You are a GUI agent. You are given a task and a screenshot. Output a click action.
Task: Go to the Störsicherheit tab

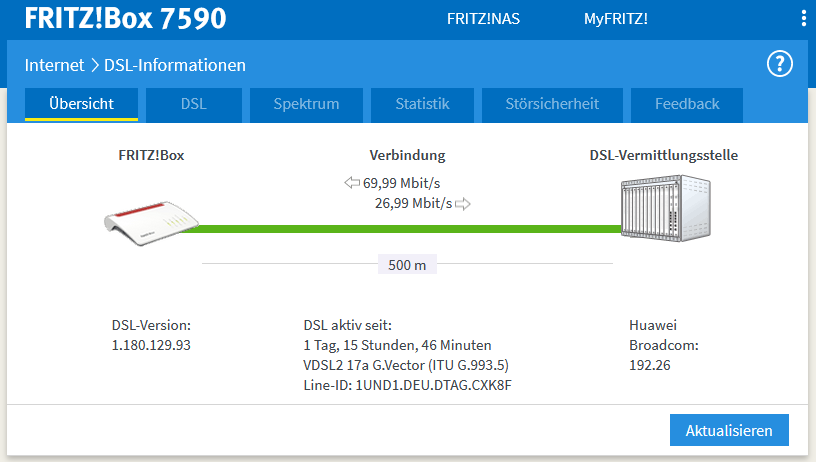[552, 105]
